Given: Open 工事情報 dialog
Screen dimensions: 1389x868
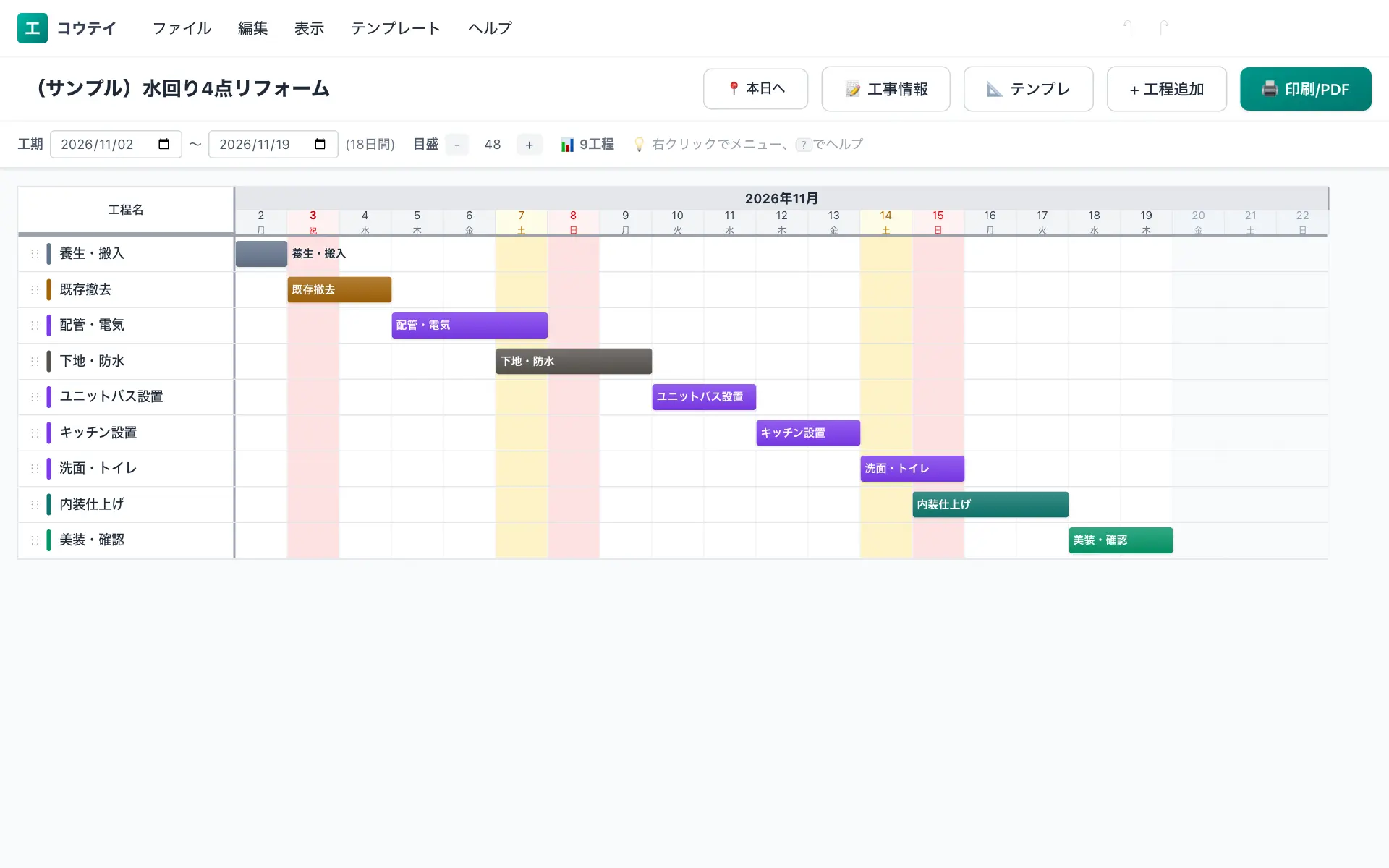Looking at the screenshot, I should (x=885, y=89).
